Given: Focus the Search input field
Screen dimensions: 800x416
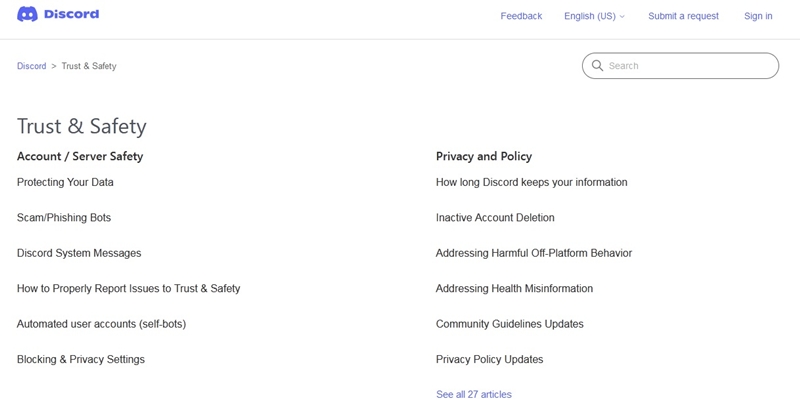Looking at the screenshot, I should click(x=680, y=65).
